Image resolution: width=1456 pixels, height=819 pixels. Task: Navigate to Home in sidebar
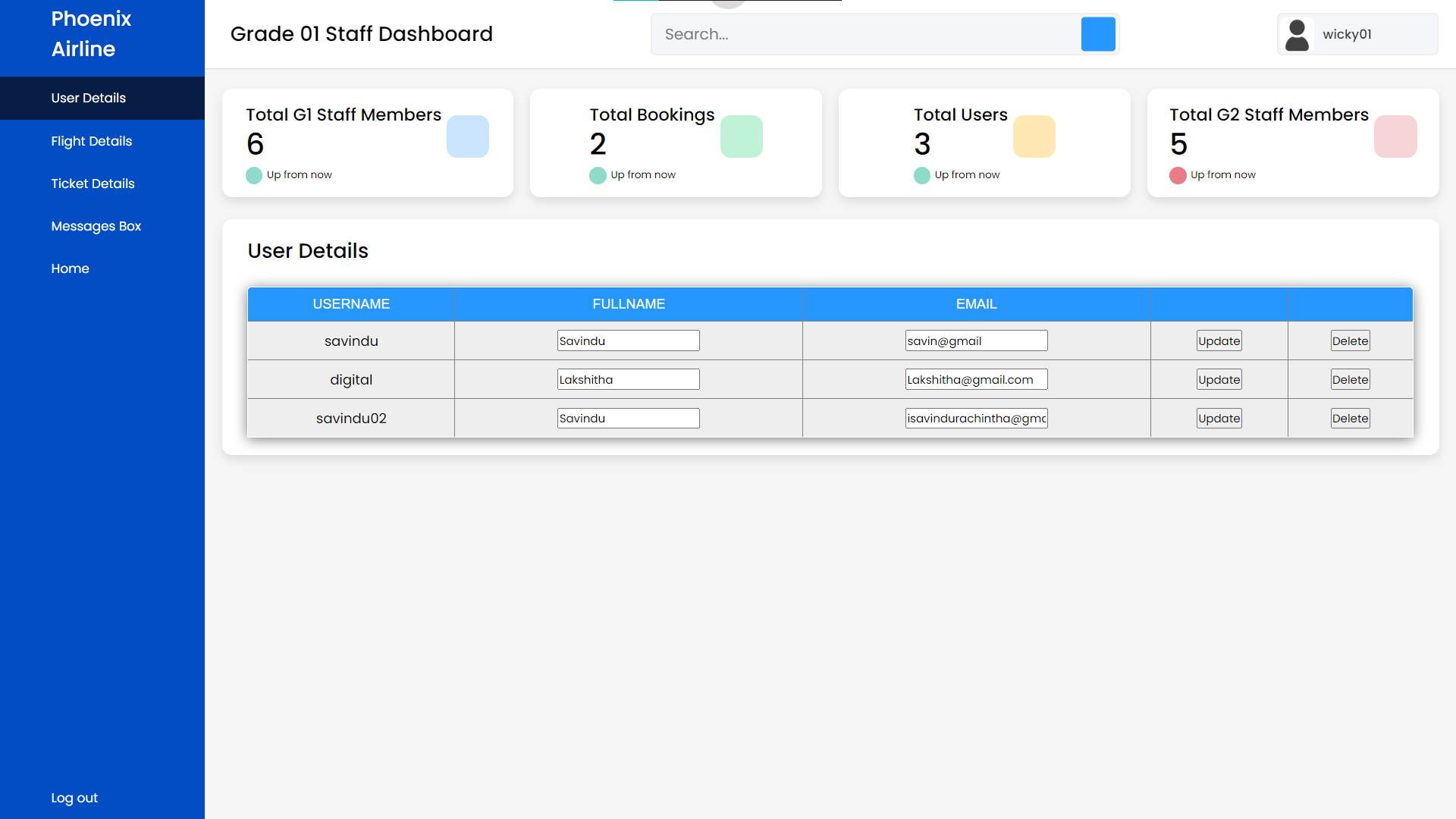point(70,268)
